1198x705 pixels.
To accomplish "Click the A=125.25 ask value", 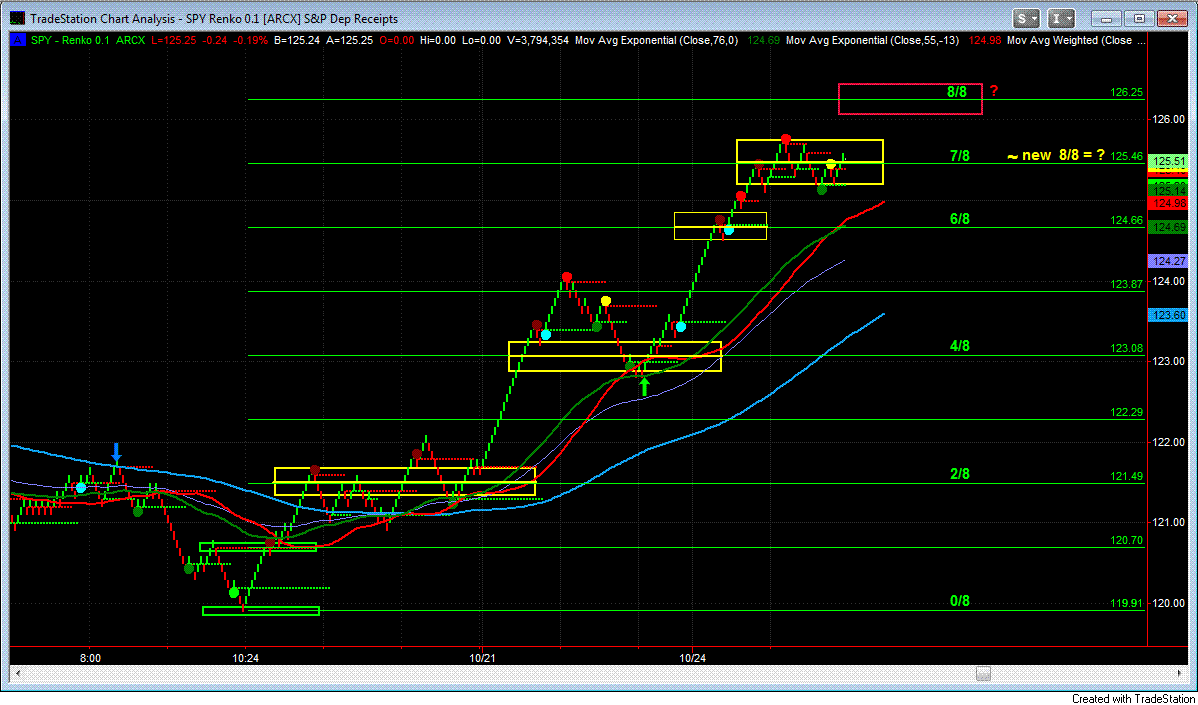I will 351,40.
